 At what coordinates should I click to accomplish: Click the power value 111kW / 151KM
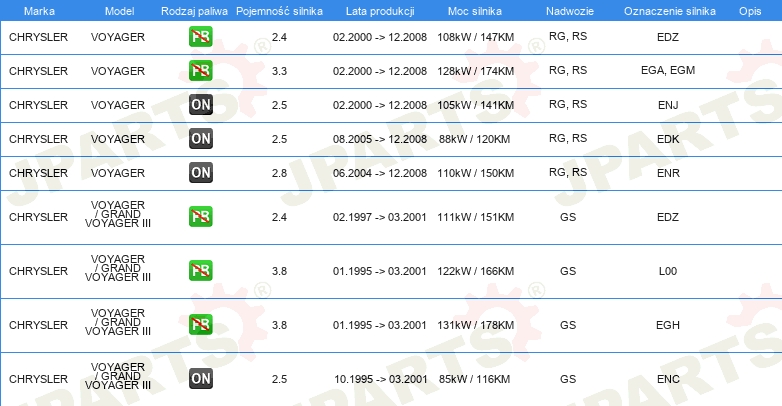pos(475,217)
